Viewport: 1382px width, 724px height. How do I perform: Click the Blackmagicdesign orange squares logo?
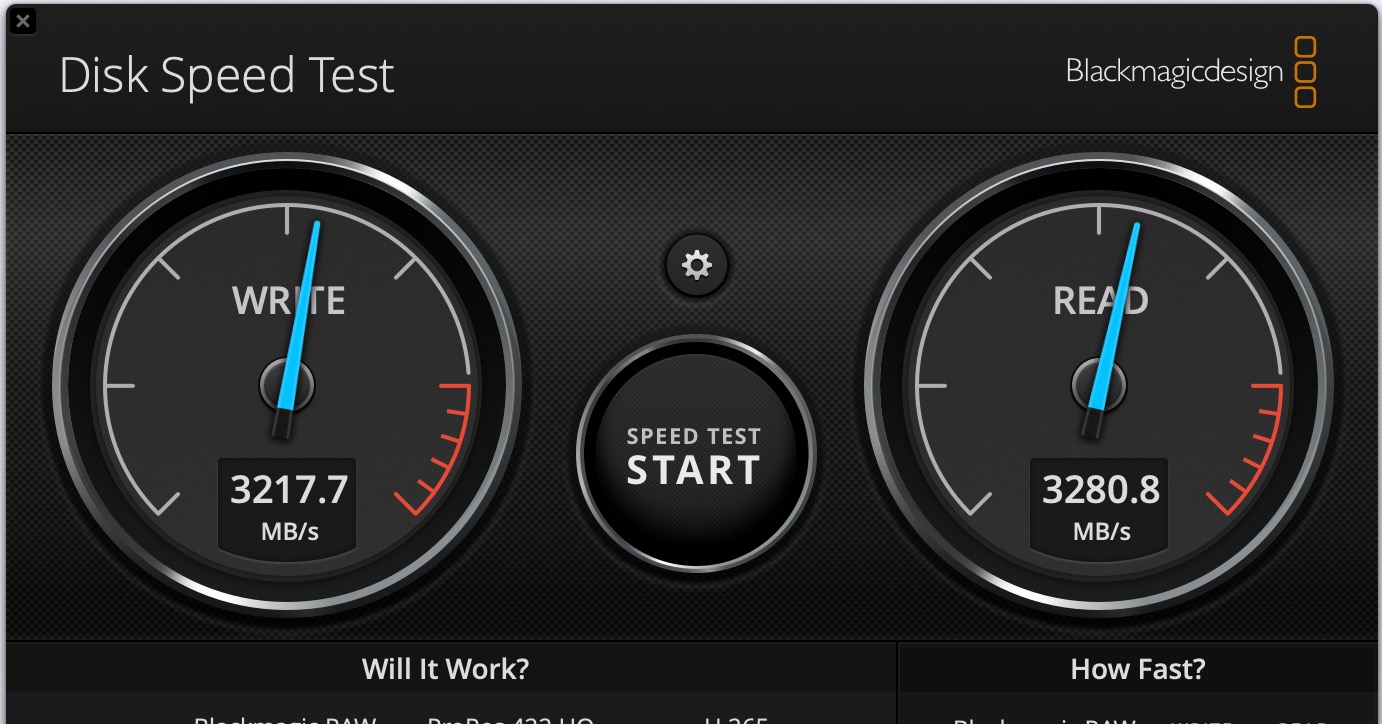point(1305,72)
